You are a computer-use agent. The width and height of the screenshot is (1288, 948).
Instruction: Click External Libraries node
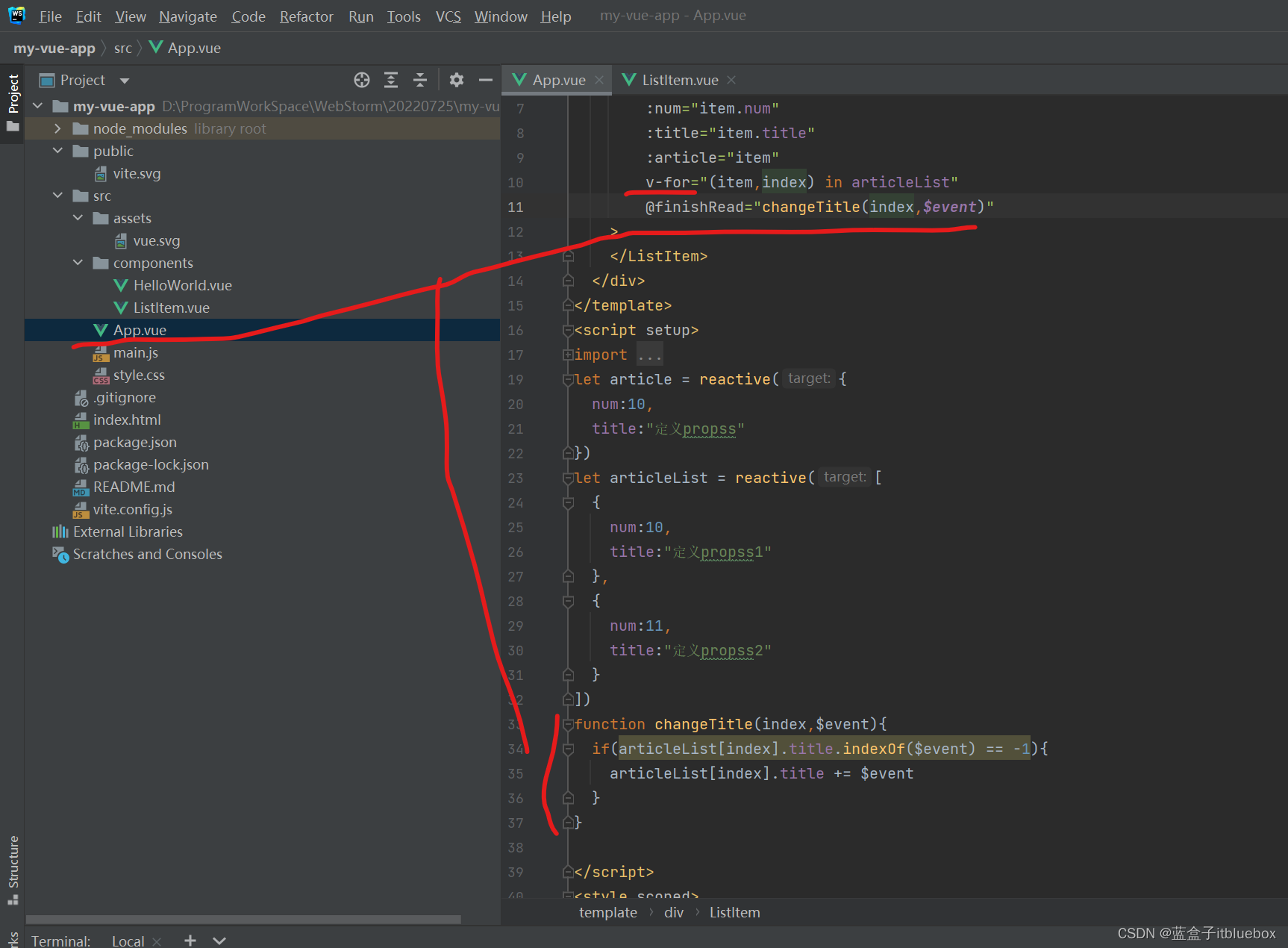(128, 531)
